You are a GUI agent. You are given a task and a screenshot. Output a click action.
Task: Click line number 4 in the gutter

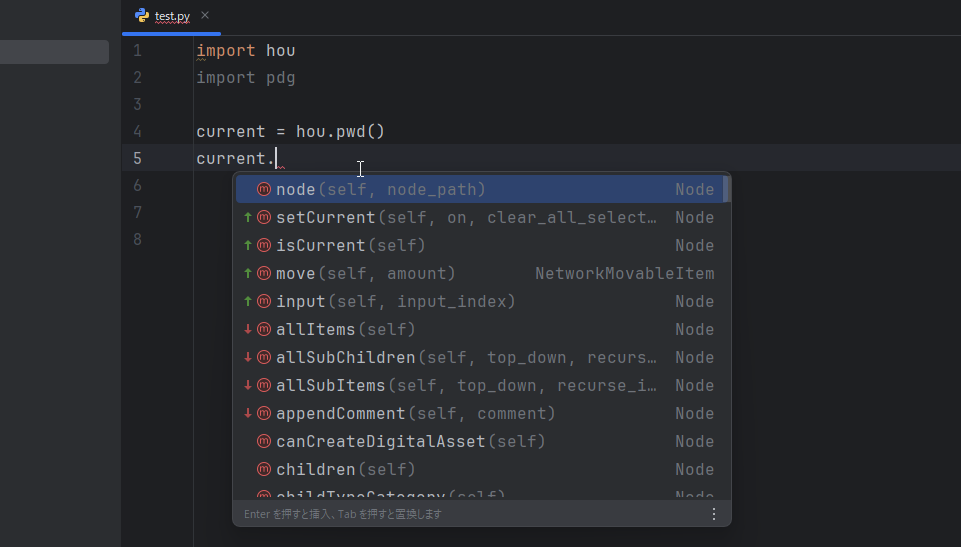click(x=137, y=132)
